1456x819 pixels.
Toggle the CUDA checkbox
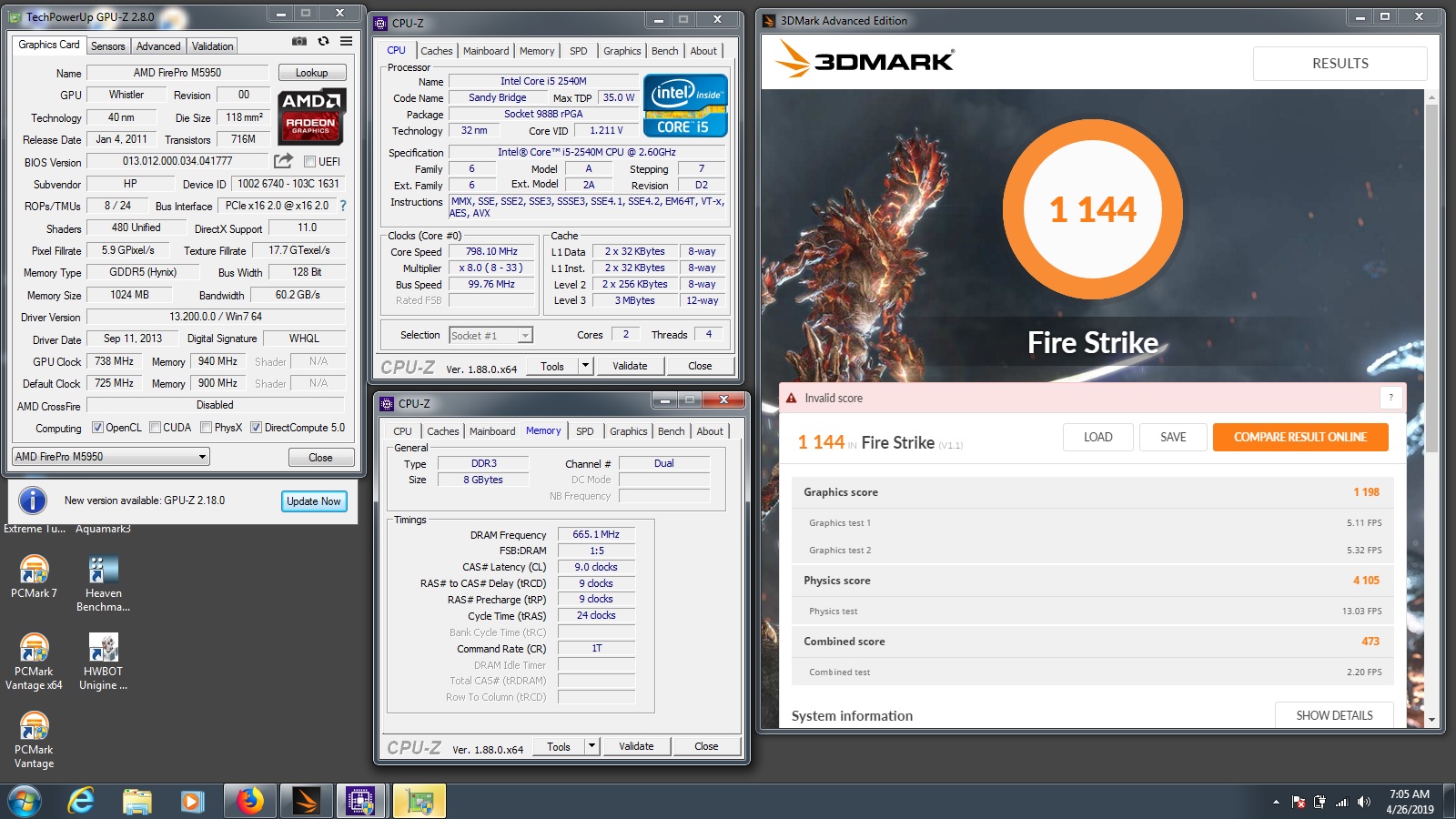pyautogui.click(x=156, y=428)
